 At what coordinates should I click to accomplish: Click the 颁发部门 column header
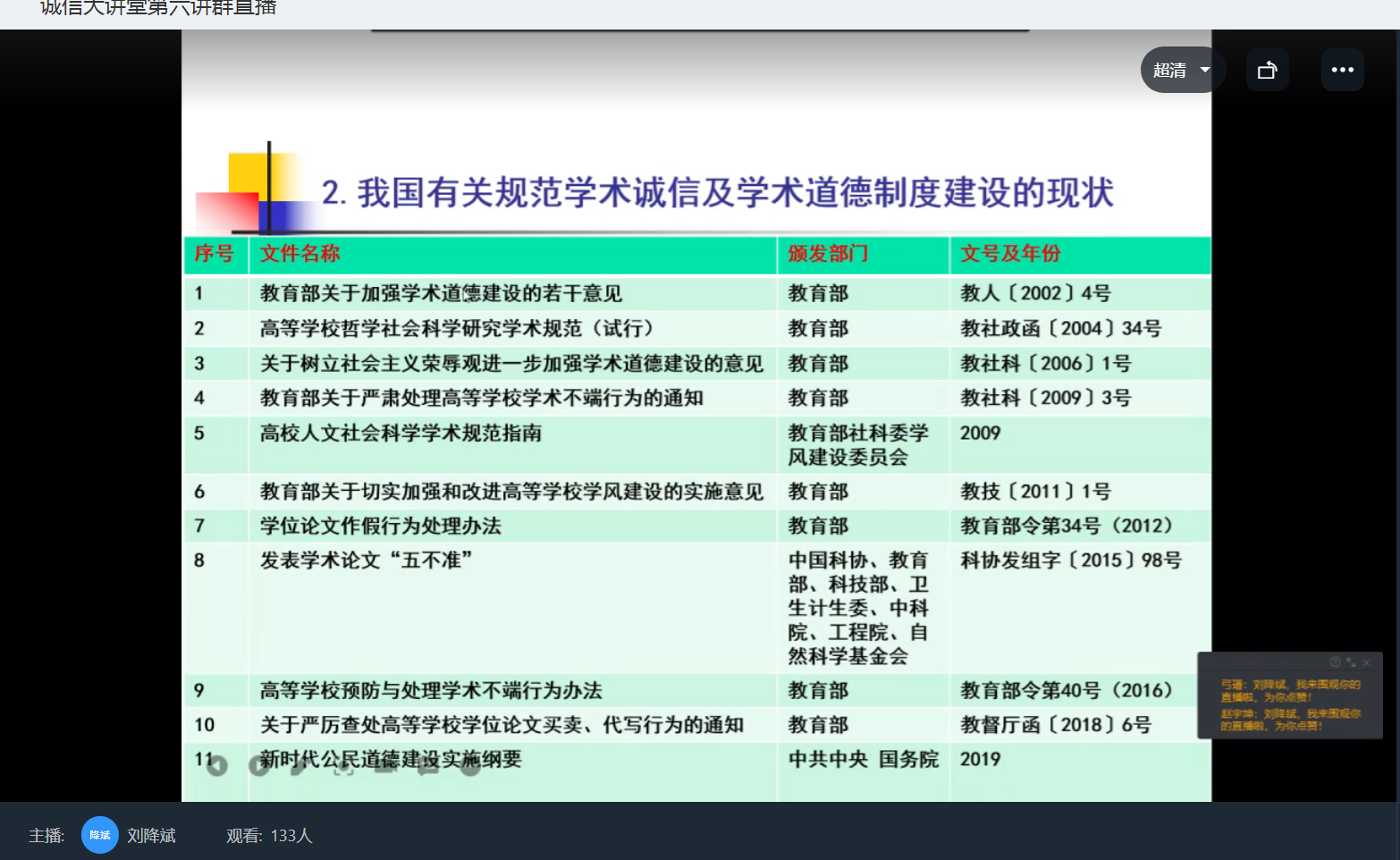coord(827,254)
